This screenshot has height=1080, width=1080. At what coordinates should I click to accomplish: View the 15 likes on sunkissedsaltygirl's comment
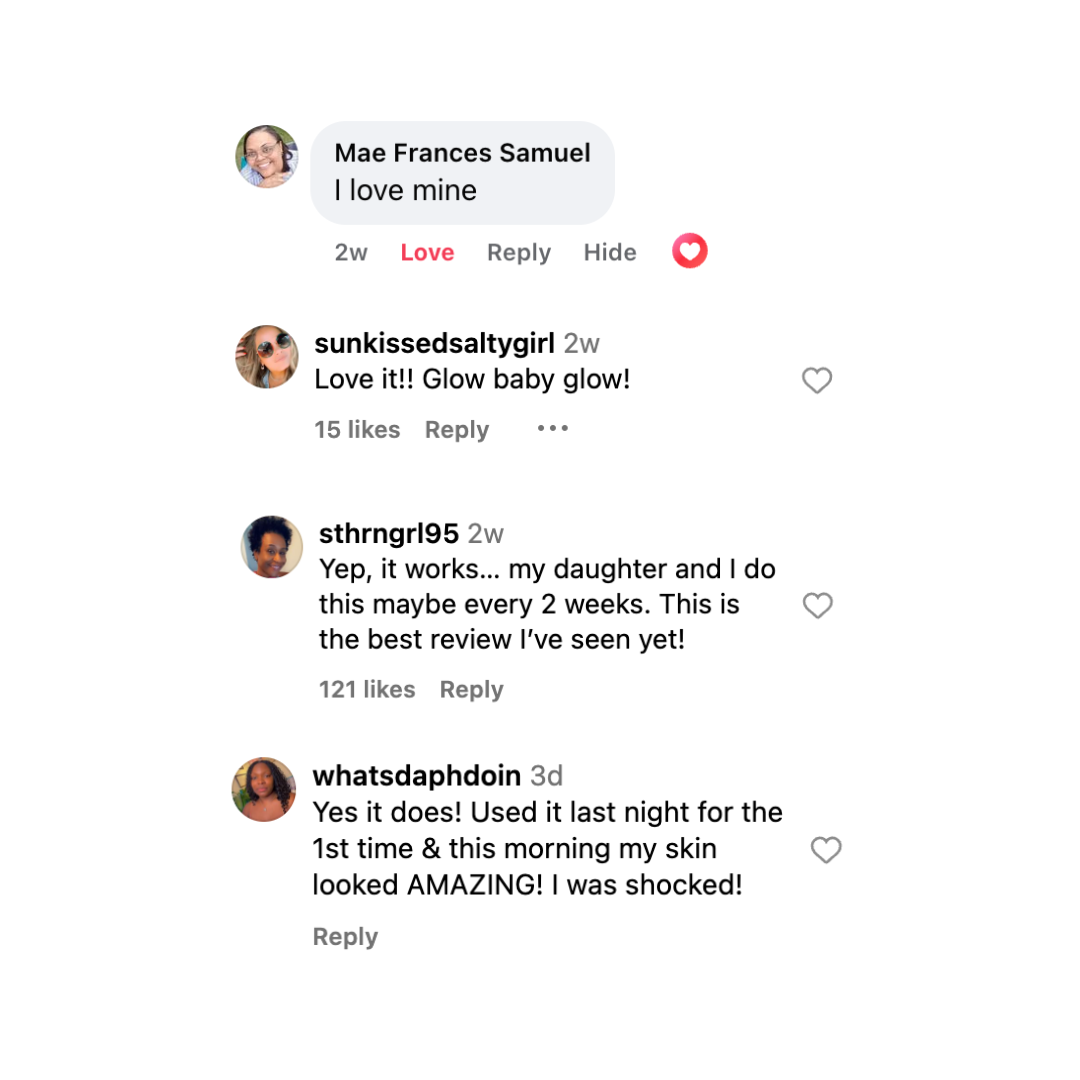pyautogui.click(x=357, y=430)
